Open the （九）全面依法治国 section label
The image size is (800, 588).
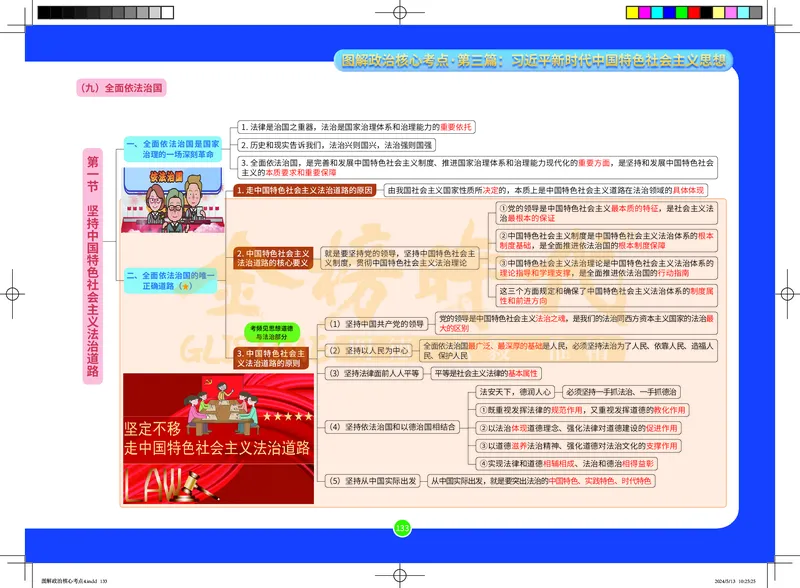click(x=120, y=85)
